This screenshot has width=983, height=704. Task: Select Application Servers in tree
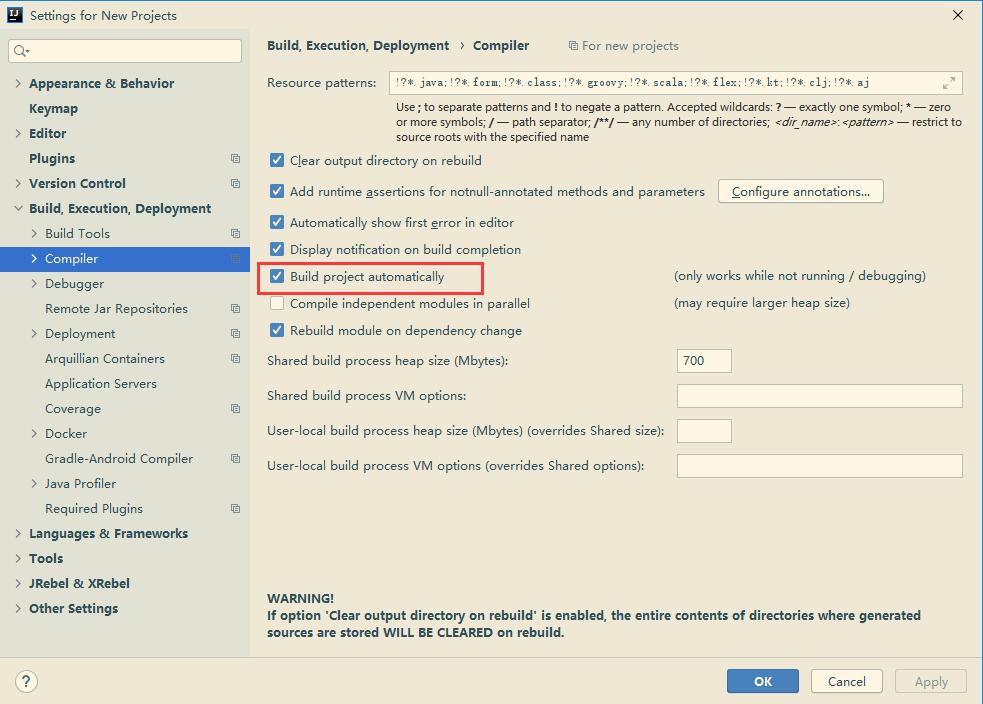tap(101, 384)
